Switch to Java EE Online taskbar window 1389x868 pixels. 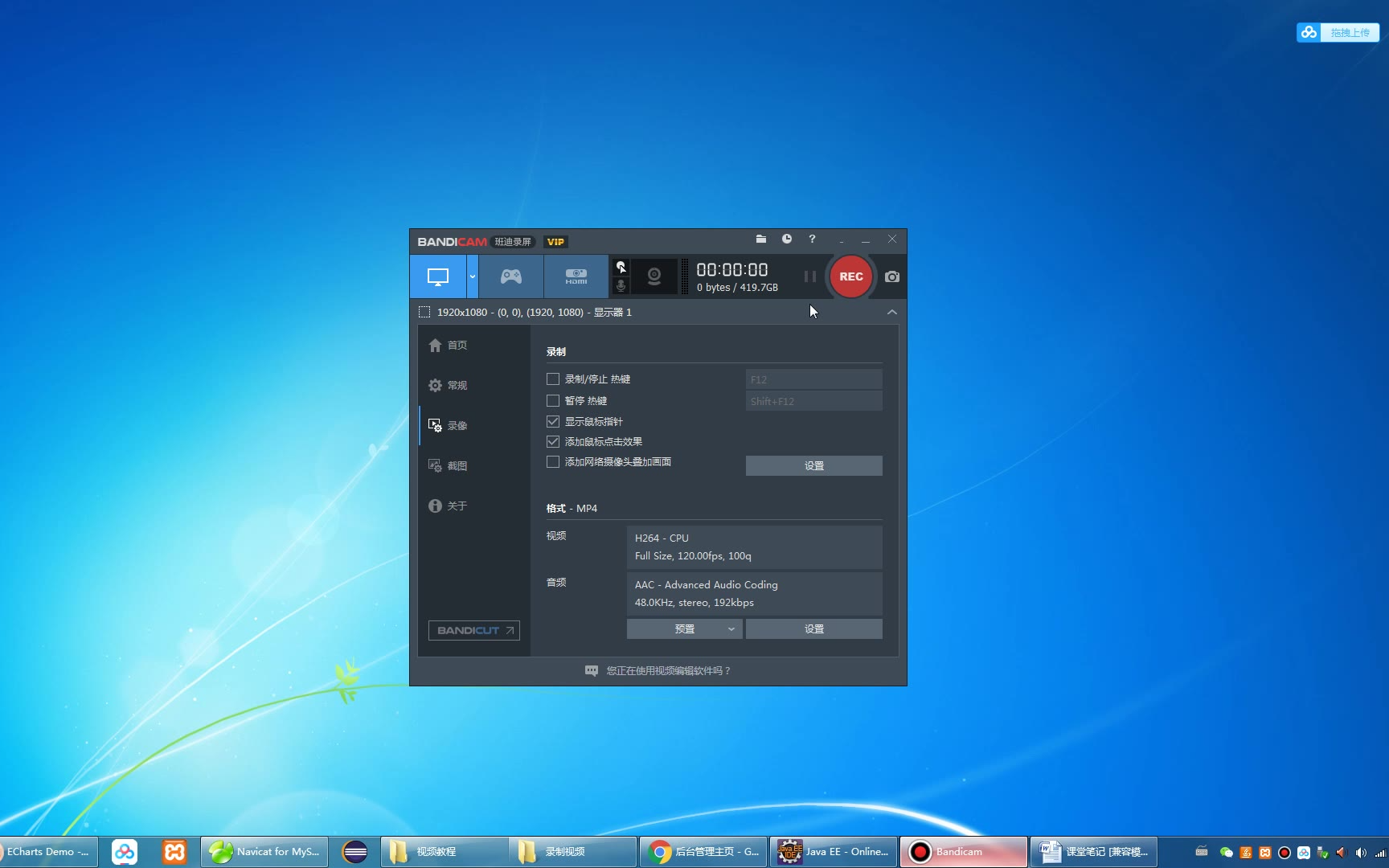pos(834,852)
